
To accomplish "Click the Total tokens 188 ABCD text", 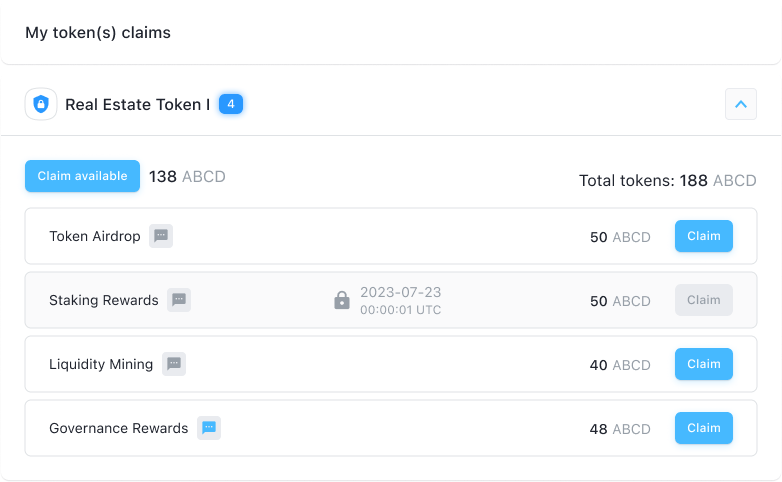I will tap(667, 181).
